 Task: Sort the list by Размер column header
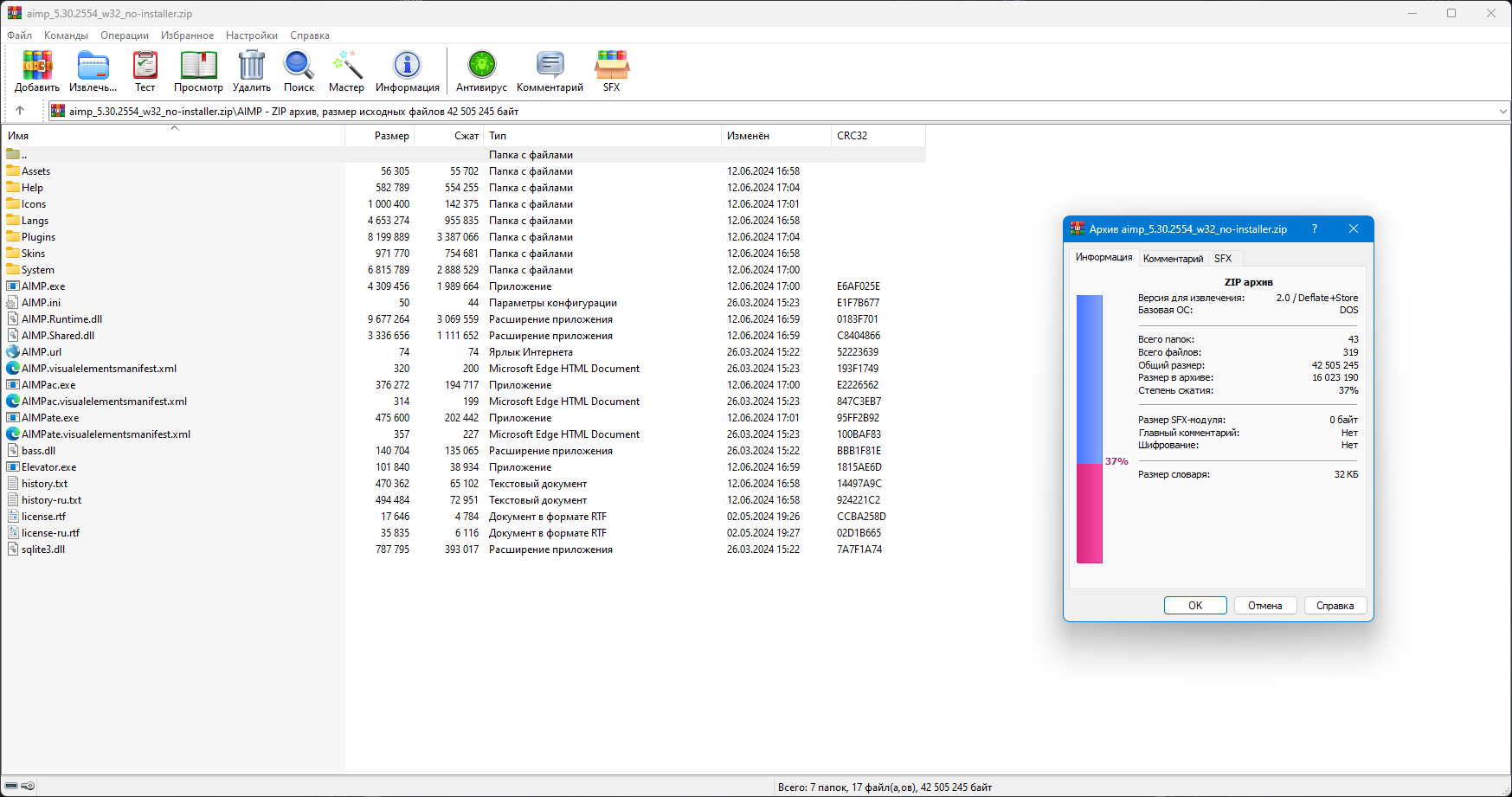pos(380,136)
